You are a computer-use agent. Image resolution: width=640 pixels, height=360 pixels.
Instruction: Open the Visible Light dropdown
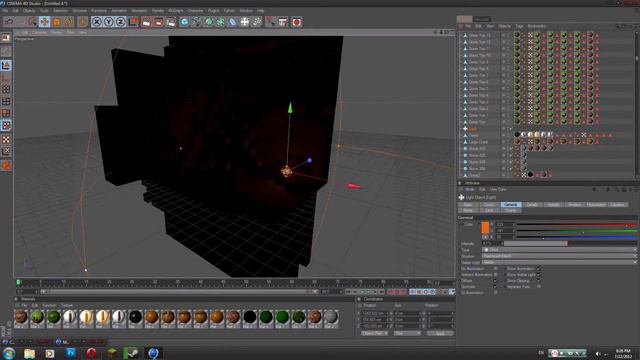[x=559, y=262]
